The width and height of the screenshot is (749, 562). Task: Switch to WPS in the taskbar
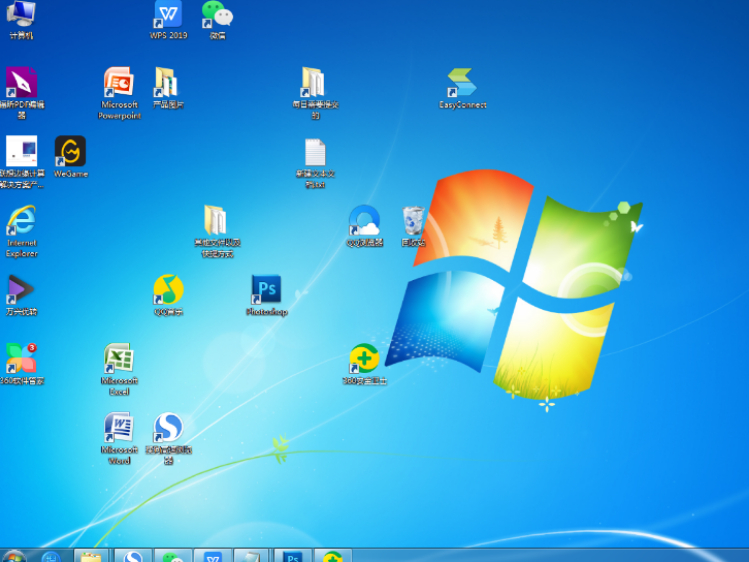(x=213, y=556)
